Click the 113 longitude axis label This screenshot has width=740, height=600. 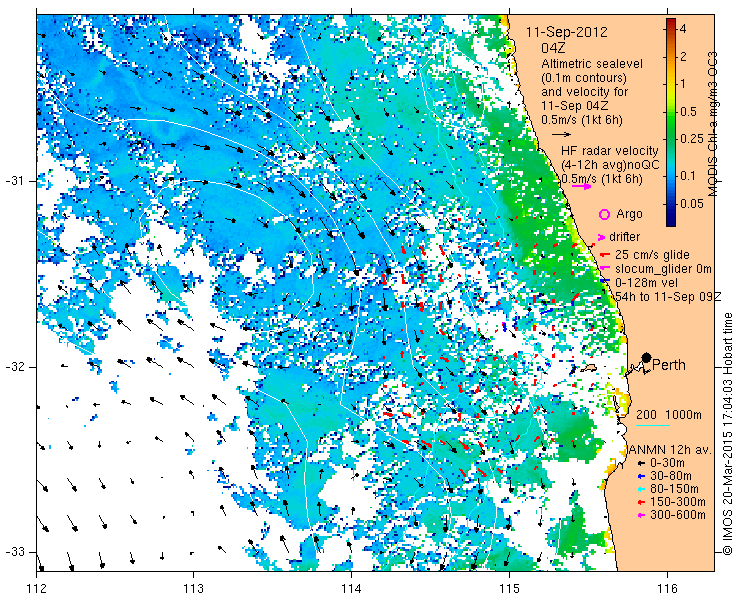click(193, 589)
